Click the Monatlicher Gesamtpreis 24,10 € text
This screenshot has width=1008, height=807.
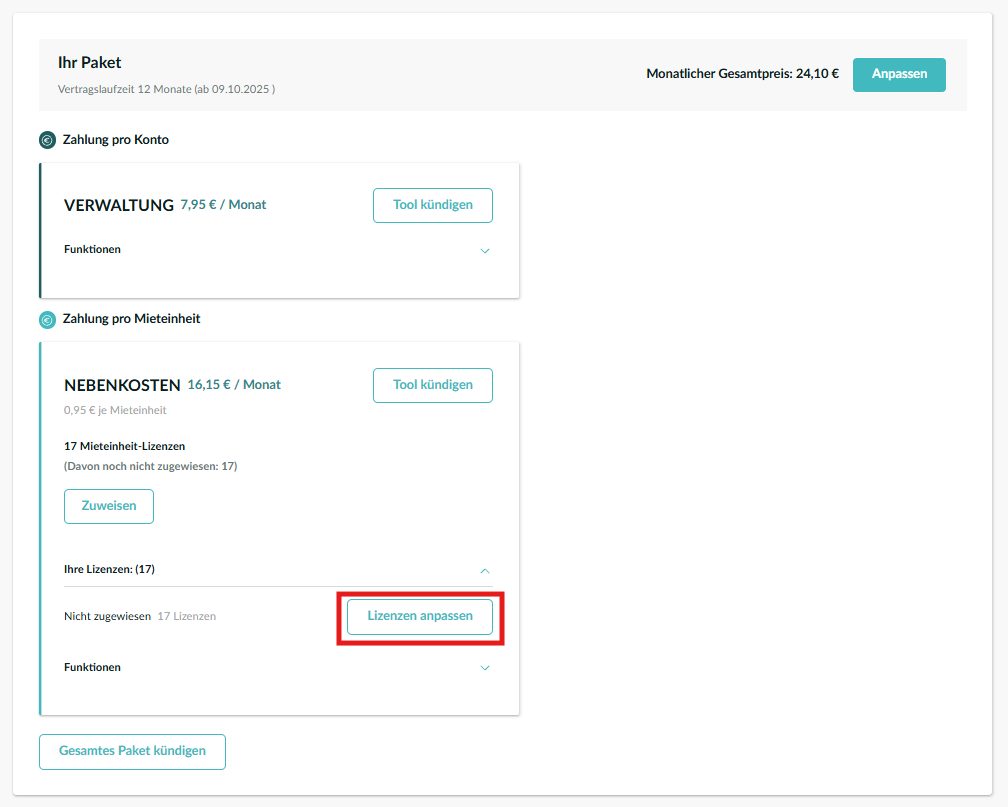click(x=742, y=74)
